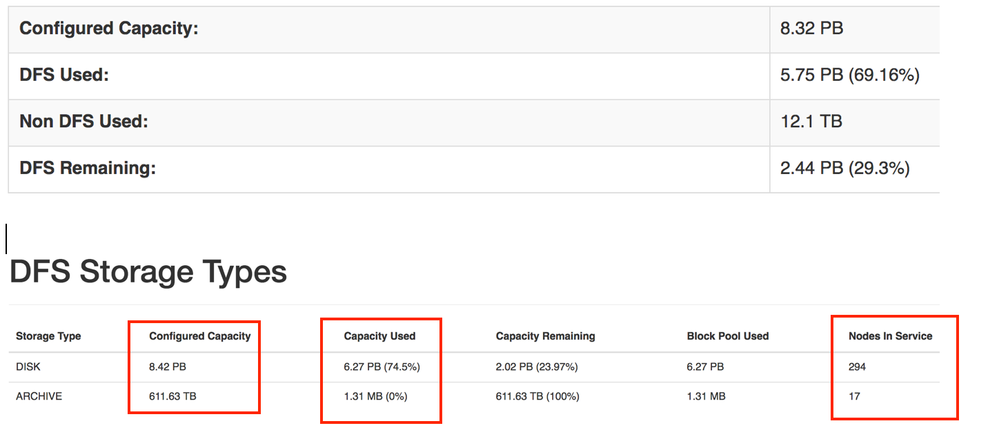Screen dimensions: 999x442
Task: Click the Storage Type column header
Action: pos(49,336)
